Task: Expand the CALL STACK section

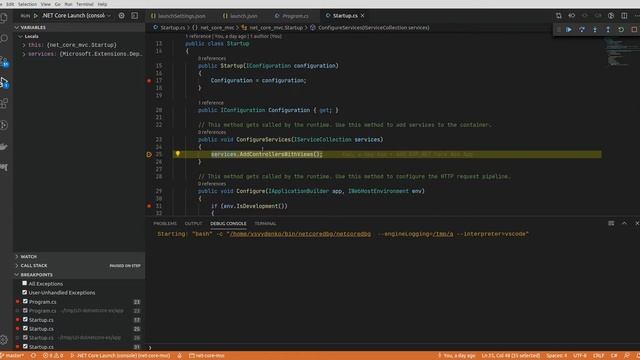Action: tap(79, 265)
